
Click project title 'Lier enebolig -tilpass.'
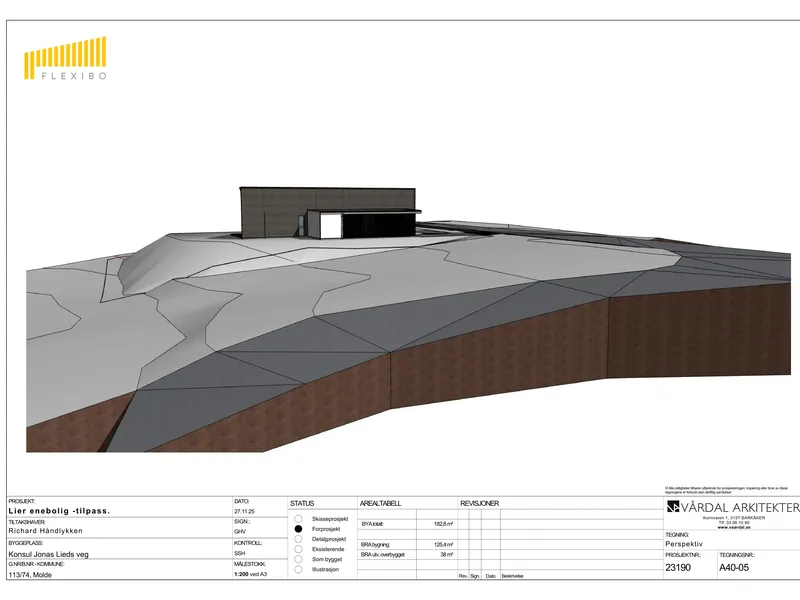point(59,511)
